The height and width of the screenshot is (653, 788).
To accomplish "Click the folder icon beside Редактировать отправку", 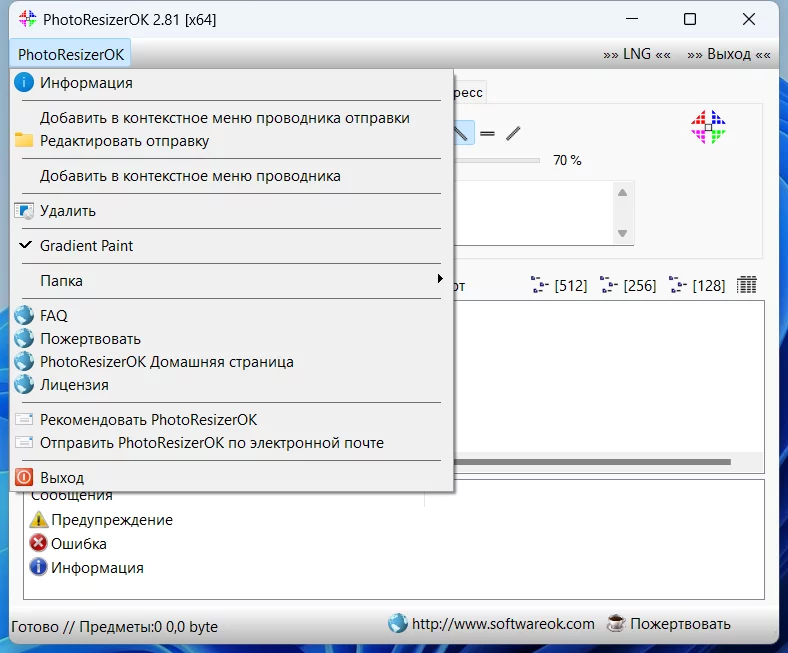I will 24,140.
